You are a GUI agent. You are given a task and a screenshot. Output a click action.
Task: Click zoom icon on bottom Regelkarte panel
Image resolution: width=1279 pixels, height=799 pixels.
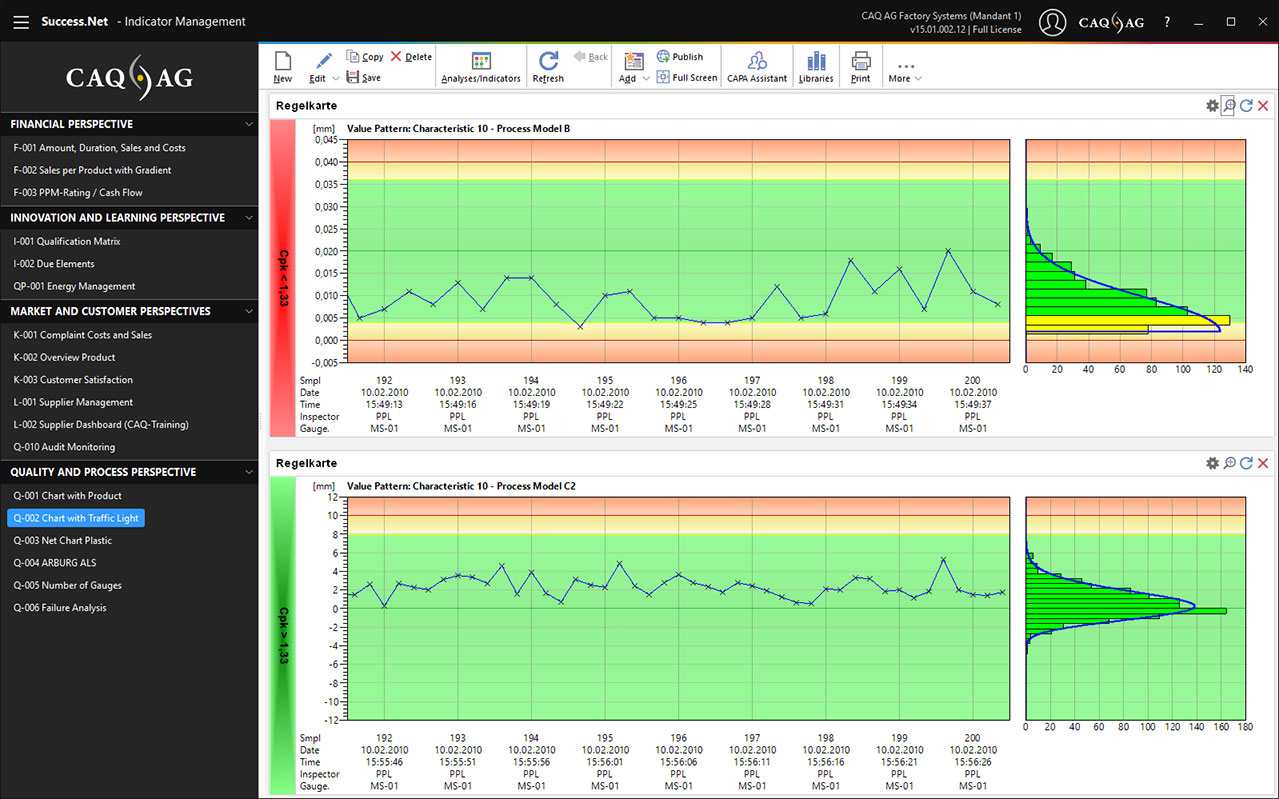1229,463
